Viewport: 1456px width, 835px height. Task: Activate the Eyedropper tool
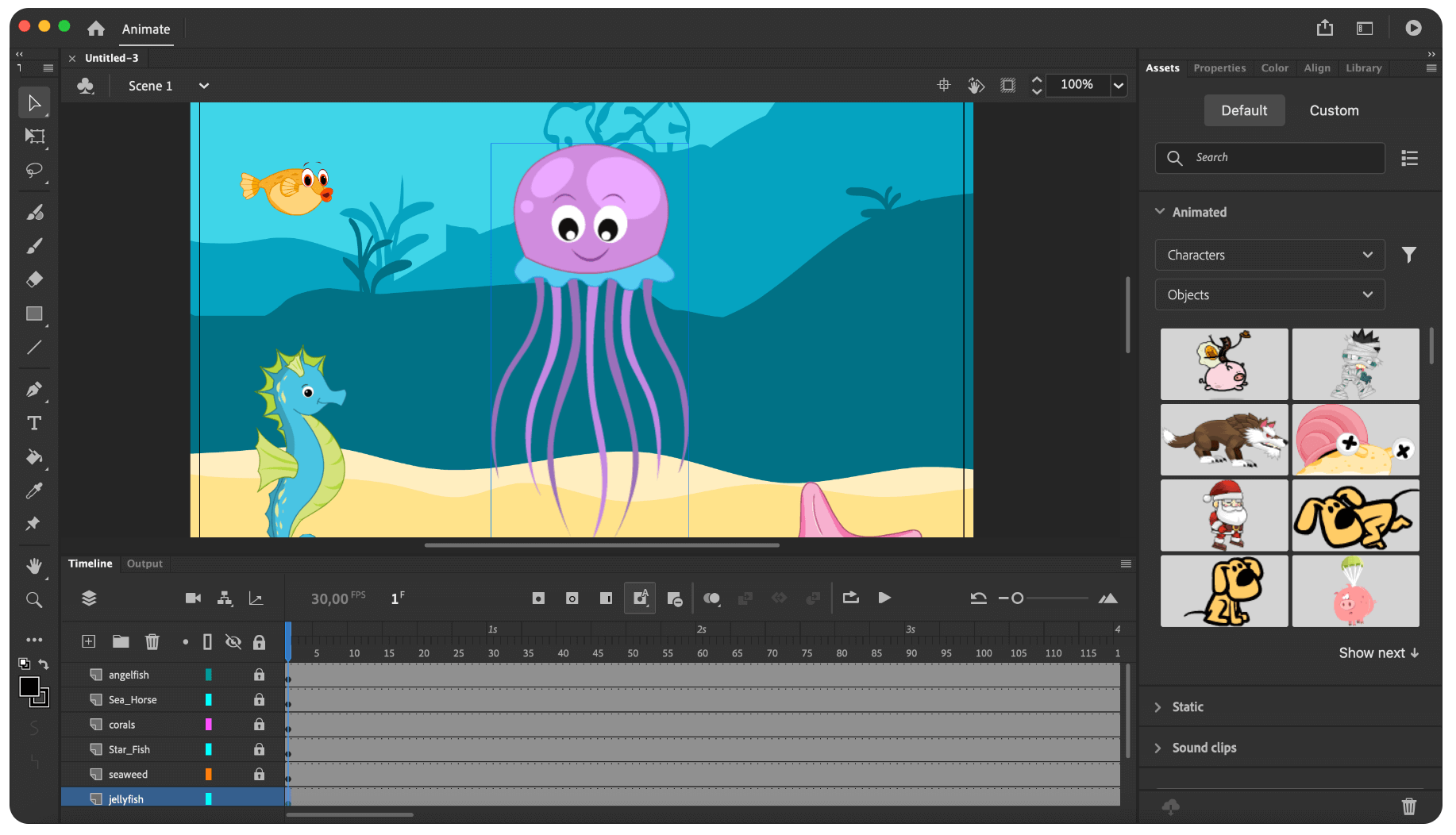34,491
